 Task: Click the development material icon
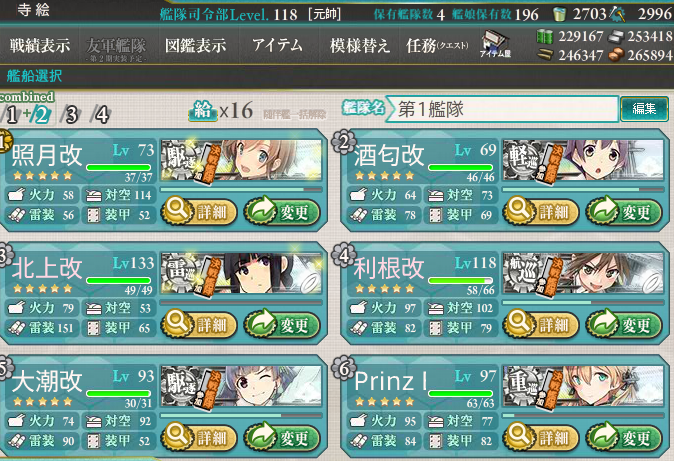(x=616, y=14)
